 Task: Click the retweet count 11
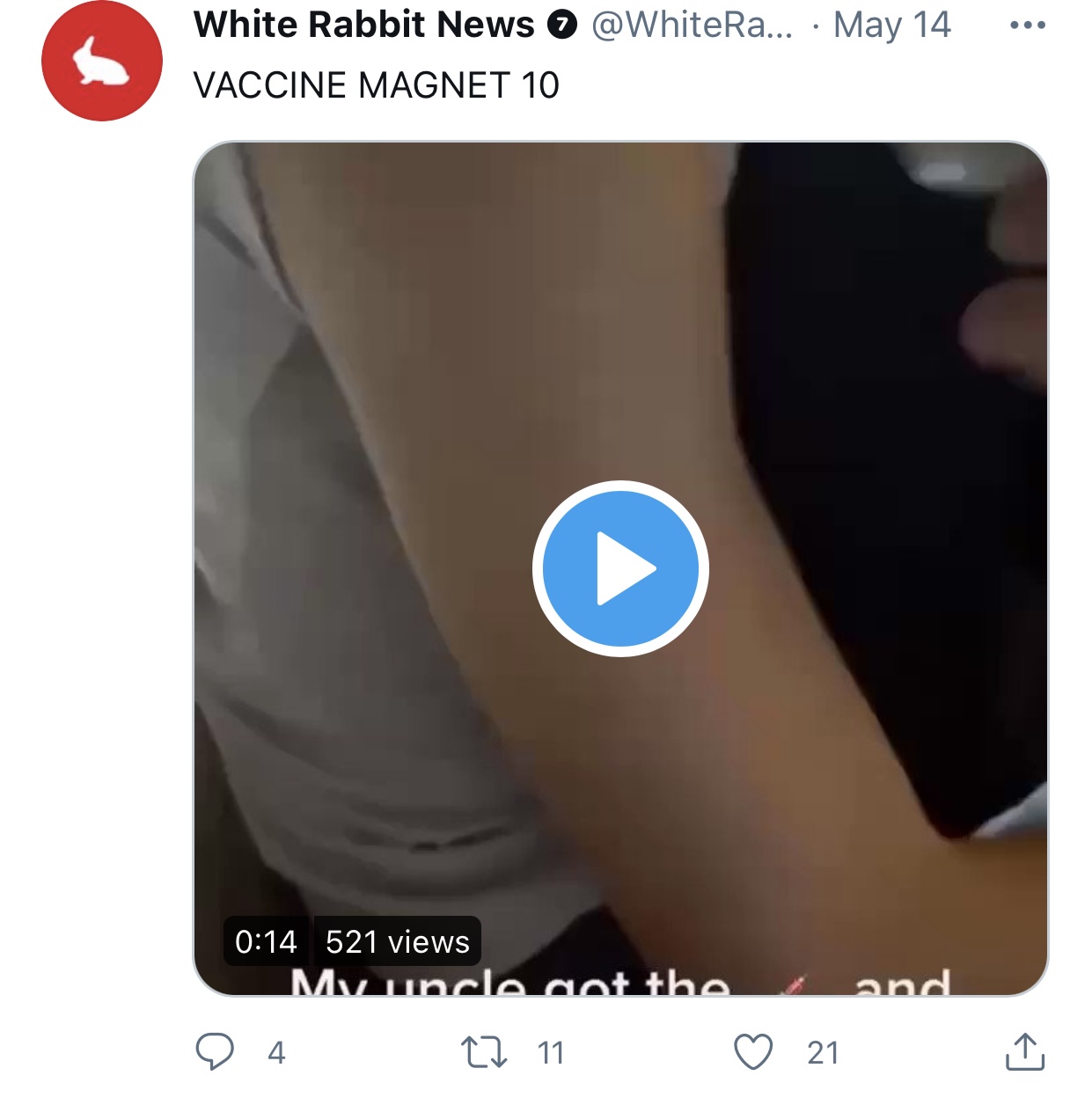(x=551, y=1053)
